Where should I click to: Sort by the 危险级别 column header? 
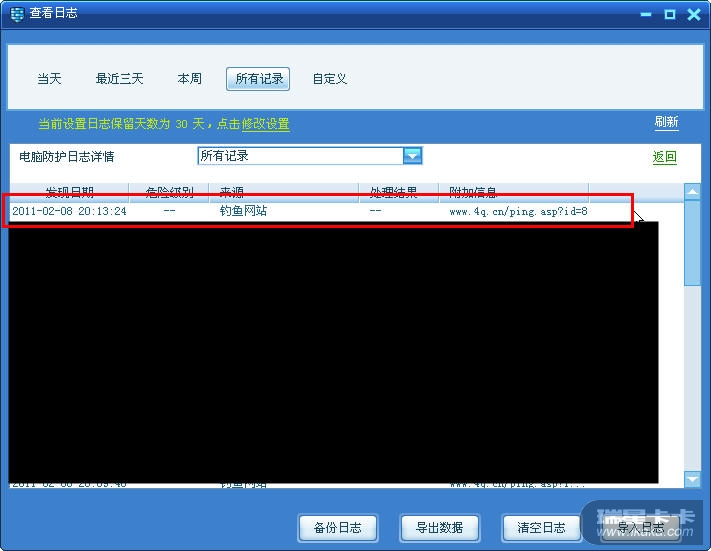click(169, 193)
